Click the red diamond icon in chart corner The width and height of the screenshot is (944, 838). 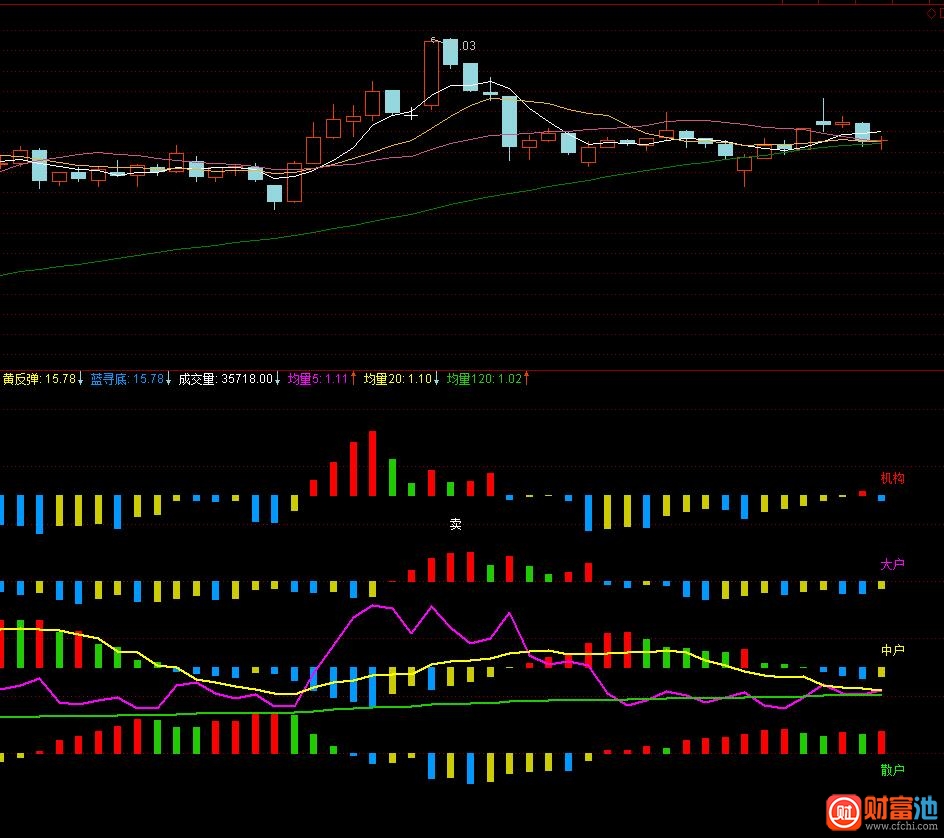click(931, 13)
